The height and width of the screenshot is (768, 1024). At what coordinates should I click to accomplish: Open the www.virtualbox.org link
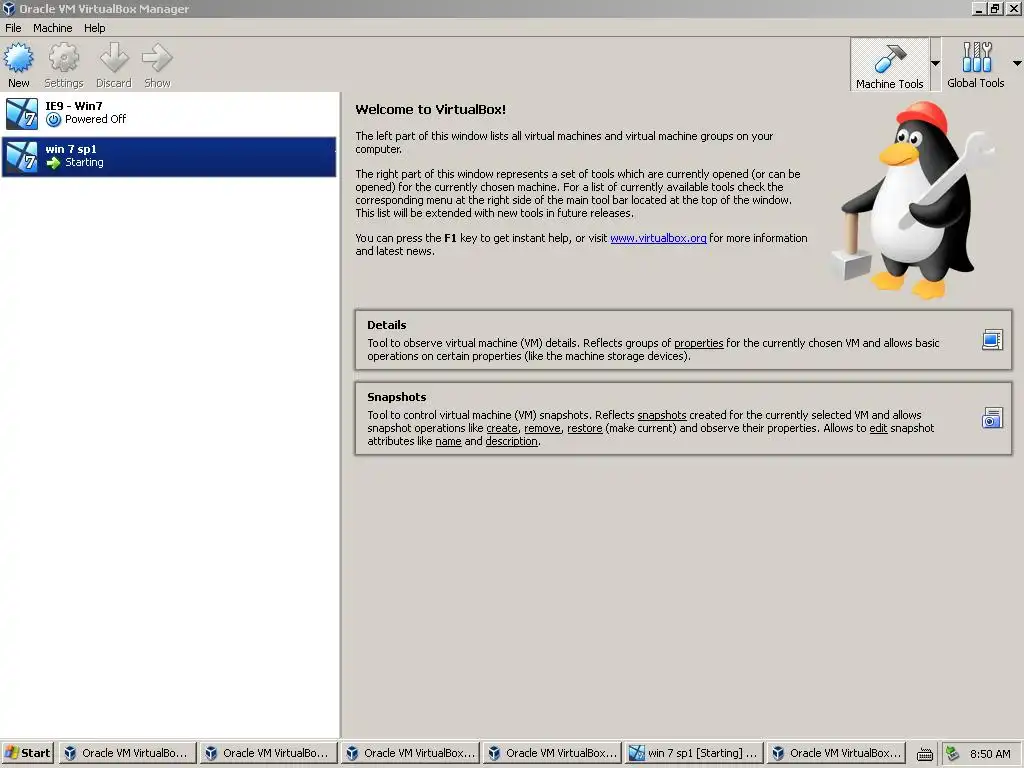tap(658, 238)
